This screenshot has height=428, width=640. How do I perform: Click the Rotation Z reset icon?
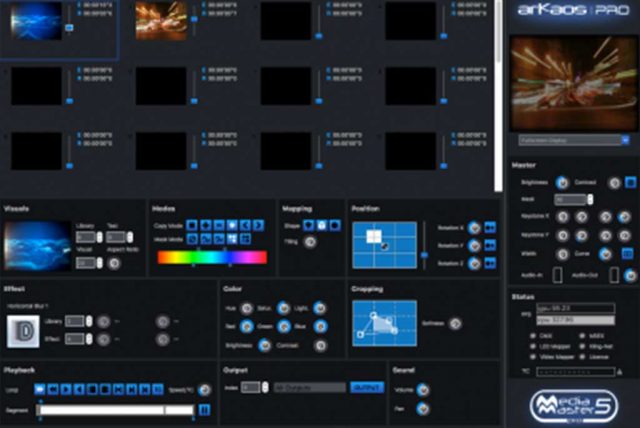[490, 263]
